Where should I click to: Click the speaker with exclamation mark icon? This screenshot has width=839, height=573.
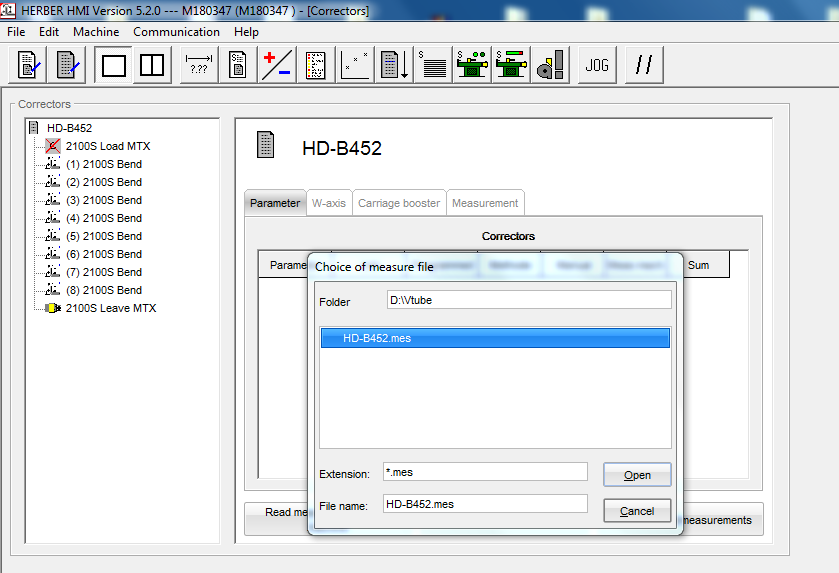pos(550,65)
